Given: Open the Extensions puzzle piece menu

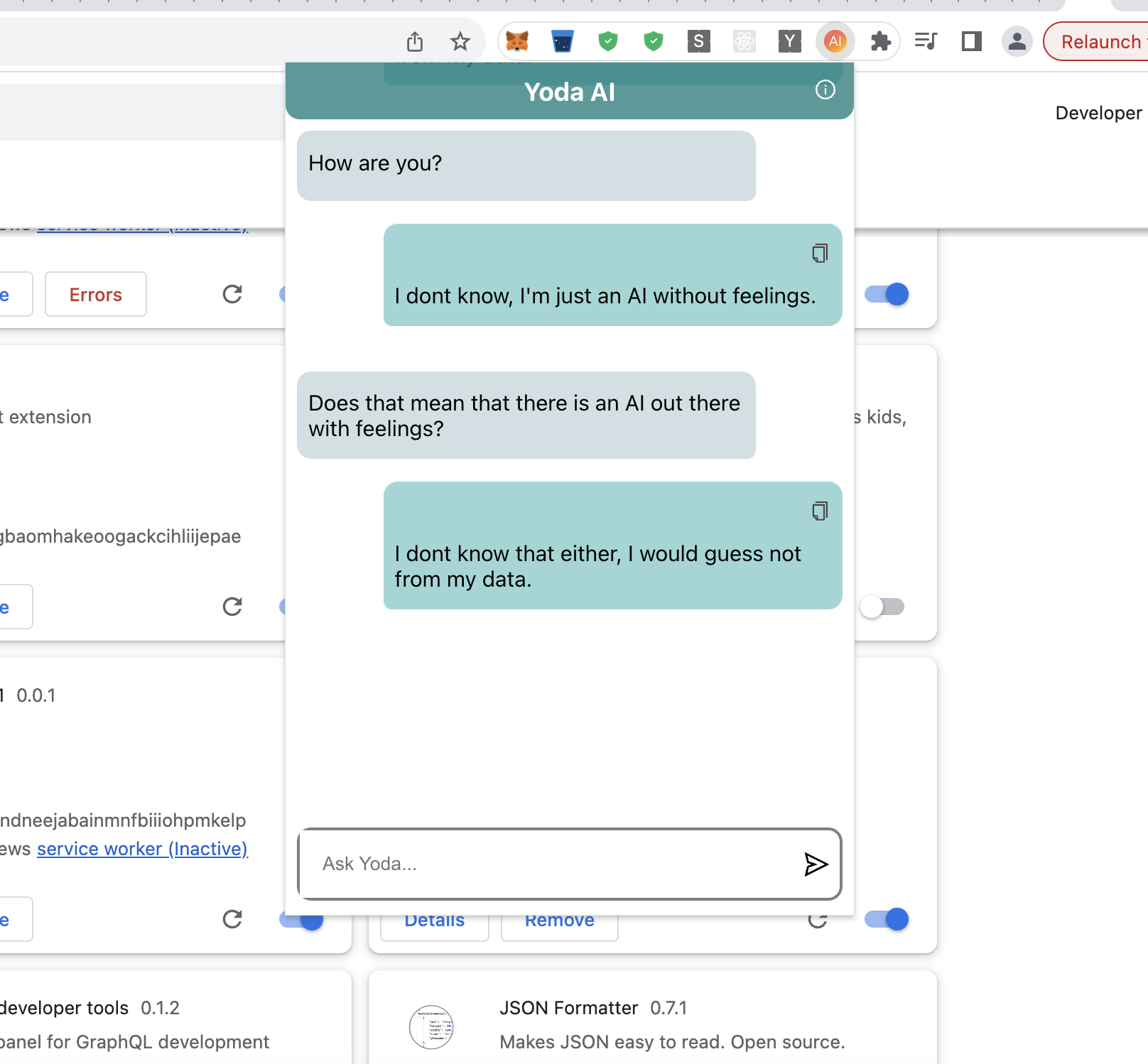Looking at the screenshot, I should (x=881, y=42).
